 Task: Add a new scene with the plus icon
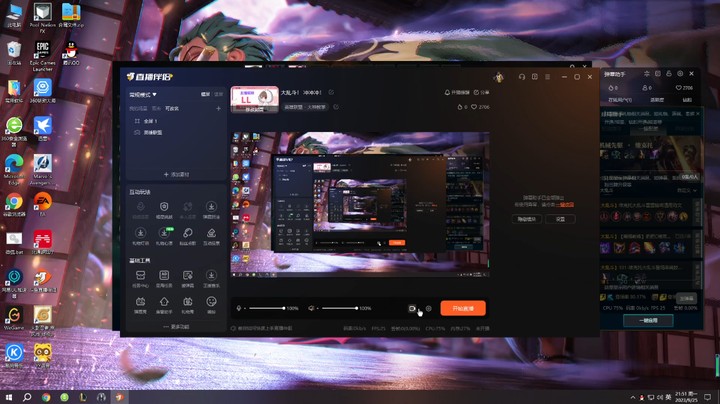tap(219, 109)
